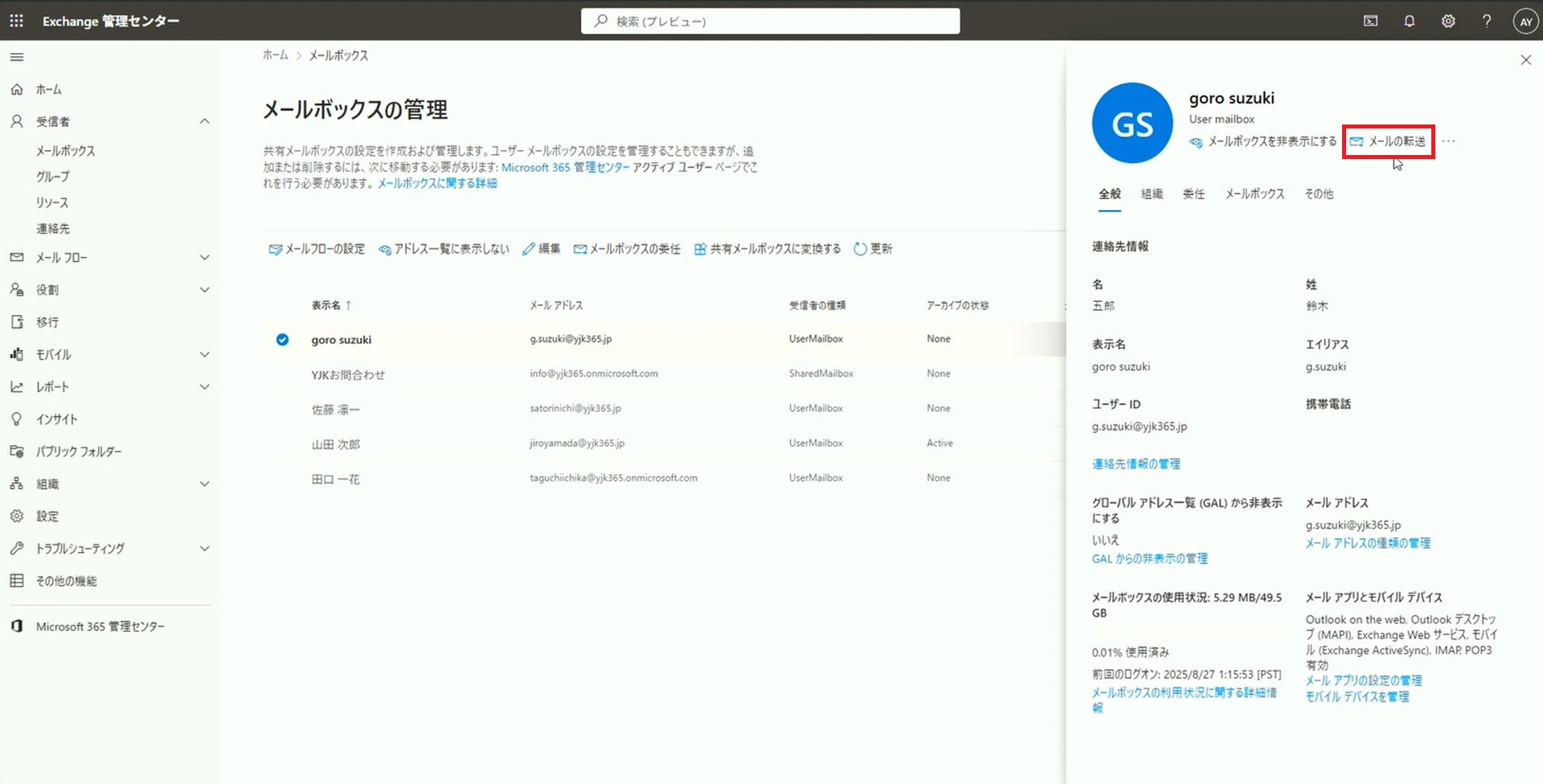Open the AY account avatar
Viewport: 1543px width, 784px height.
coord(1525,21)
